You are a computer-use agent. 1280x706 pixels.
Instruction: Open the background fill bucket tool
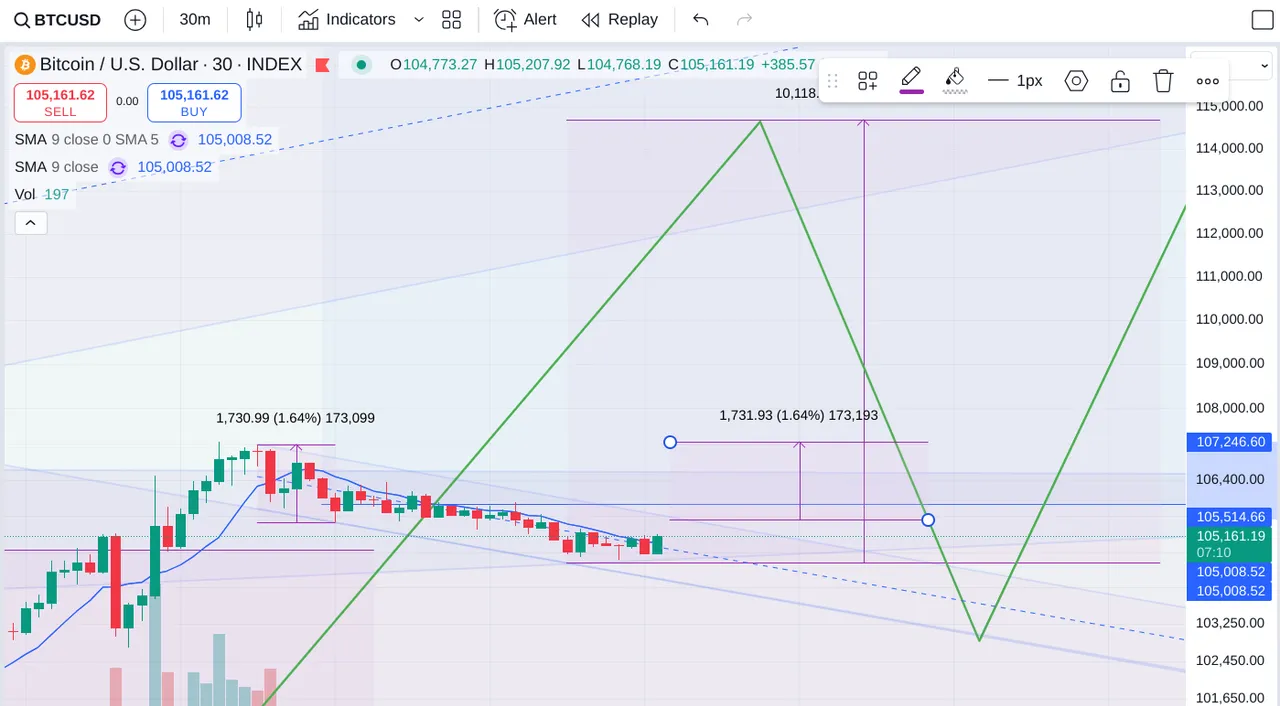tap(955, 80)
